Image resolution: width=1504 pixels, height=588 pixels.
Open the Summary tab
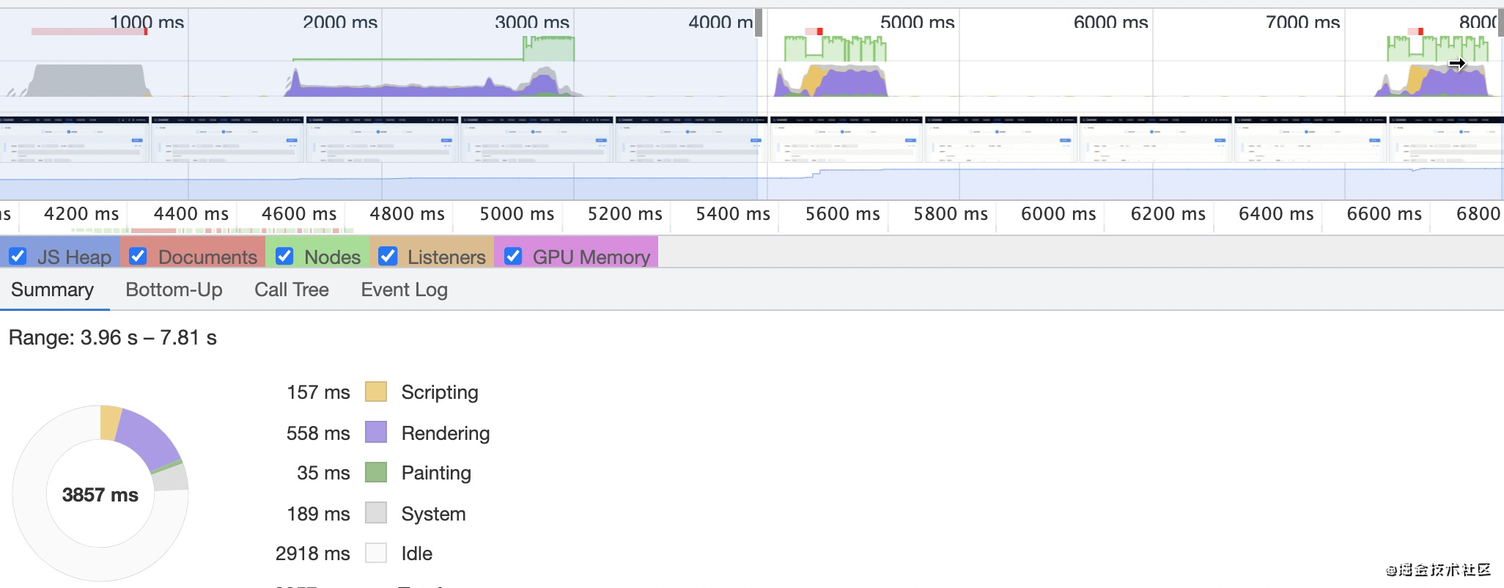pos(52,290)
